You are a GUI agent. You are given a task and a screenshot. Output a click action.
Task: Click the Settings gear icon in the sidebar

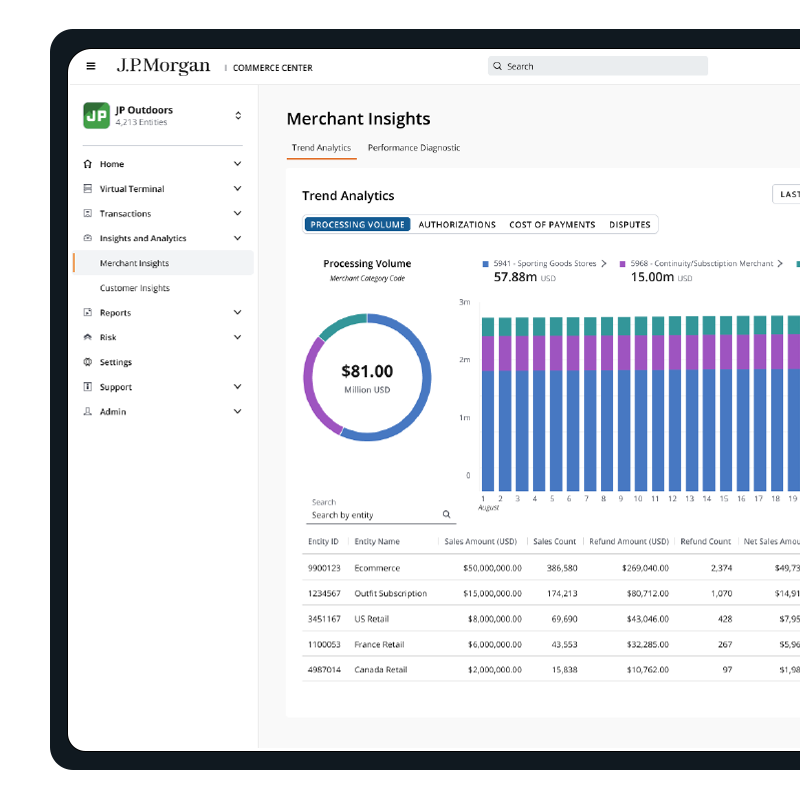pyautogui.click(x=88, y=362)
